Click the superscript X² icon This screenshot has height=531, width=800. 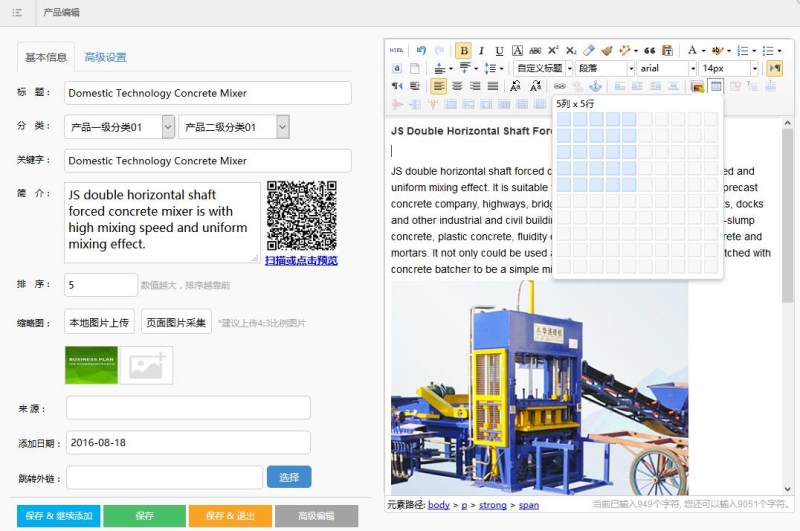[x=553, y=50]
